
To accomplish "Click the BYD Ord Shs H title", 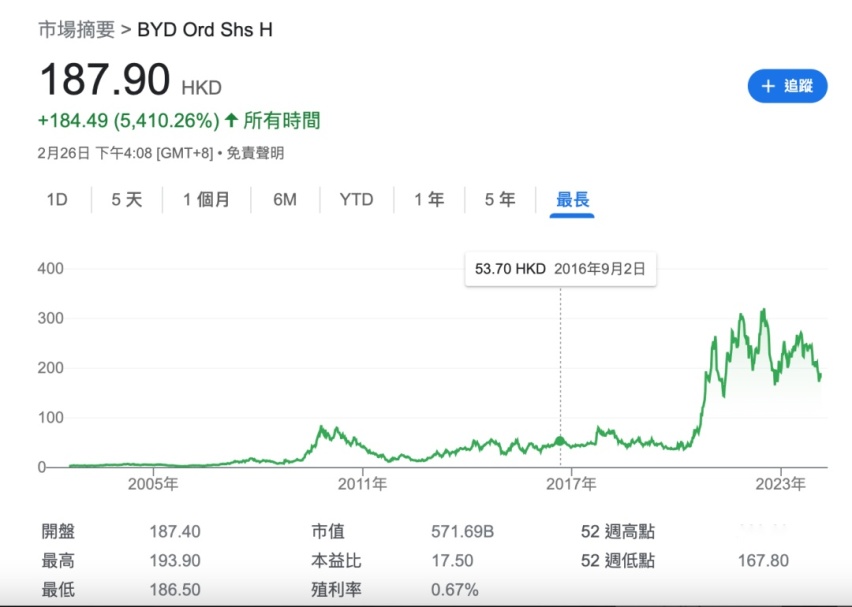I will click(x=205, y=29).
